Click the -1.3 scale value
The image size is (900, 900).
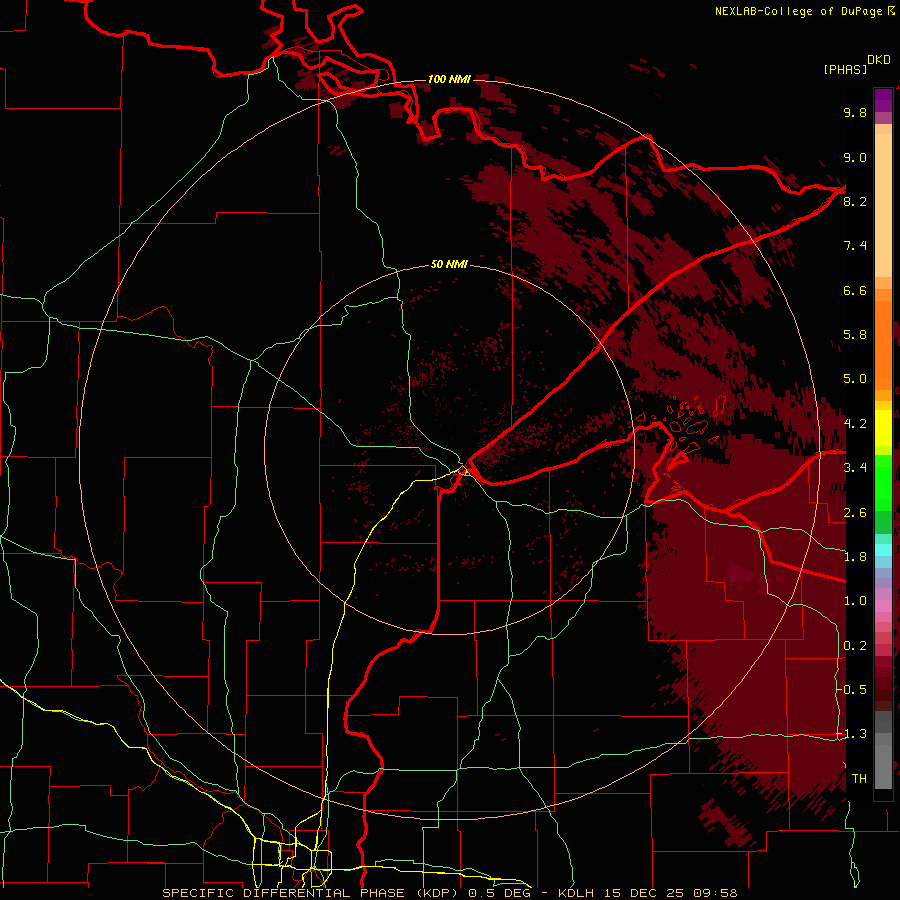click(x=852, y=734)
